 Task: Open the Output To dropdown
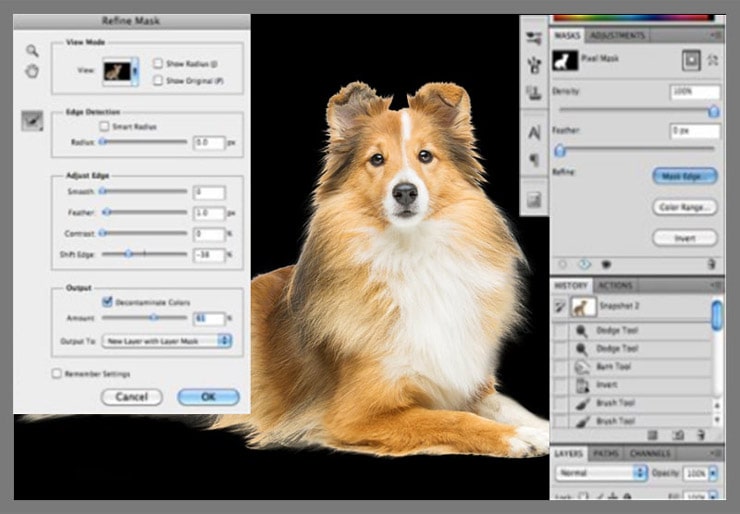click(166, 341)
